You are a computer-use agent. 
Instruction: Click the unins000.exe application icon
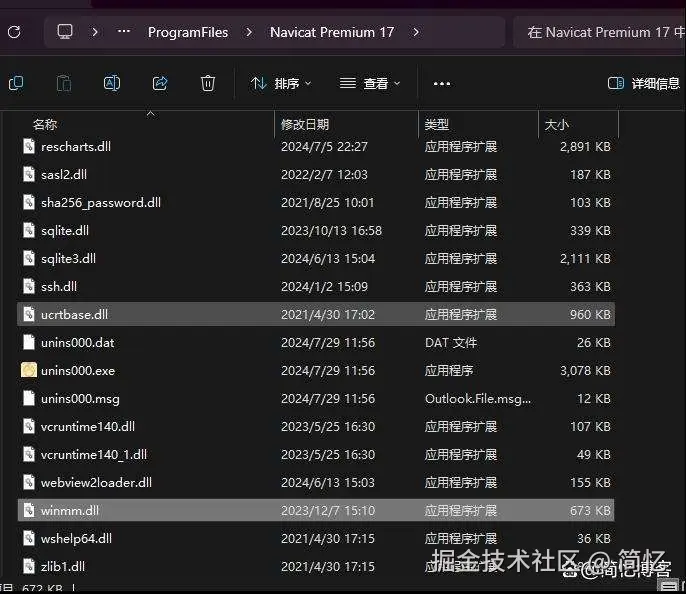29,370
